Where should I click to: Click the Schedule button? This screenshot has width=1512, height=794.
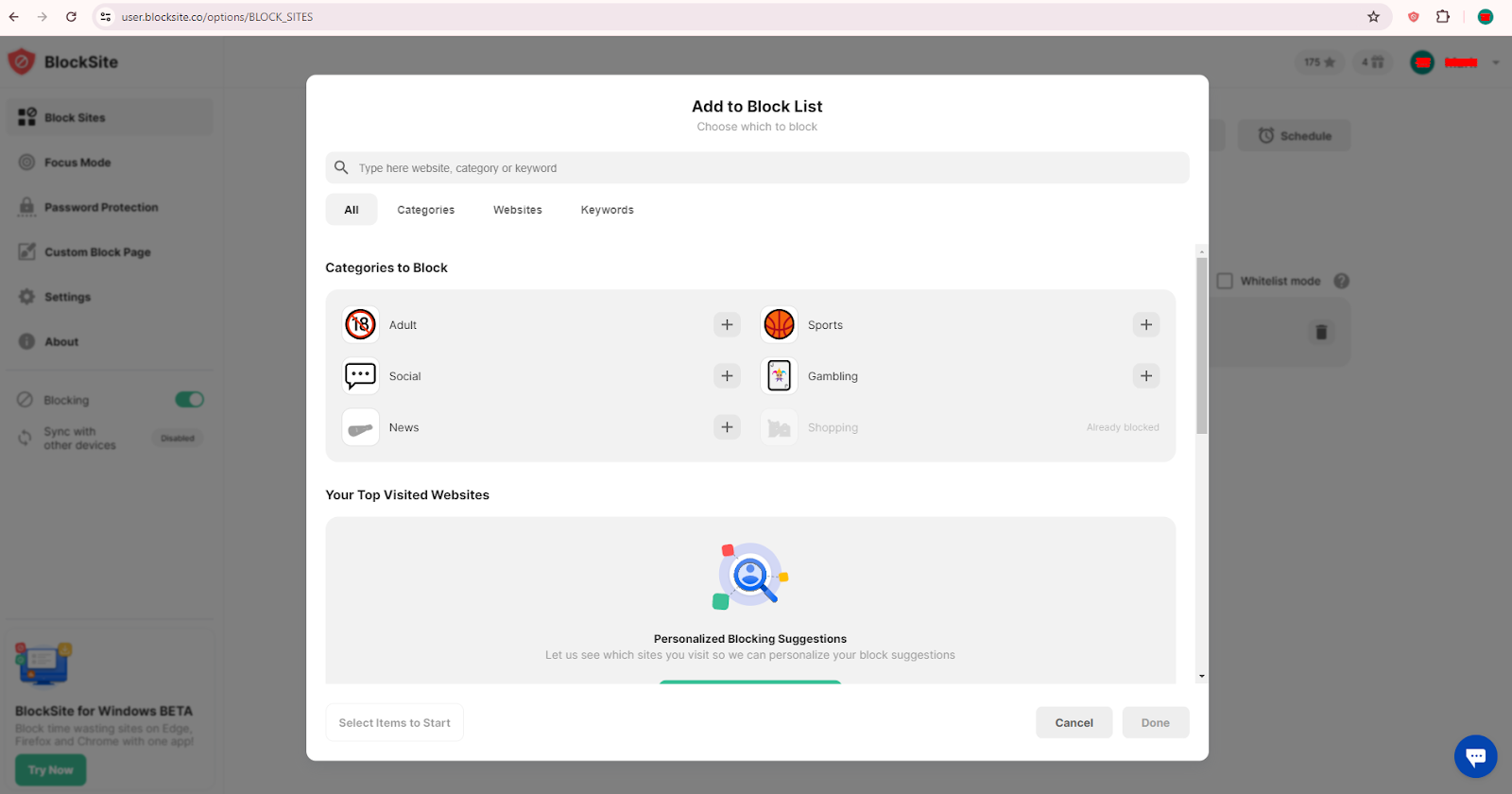pos(1294,135)
